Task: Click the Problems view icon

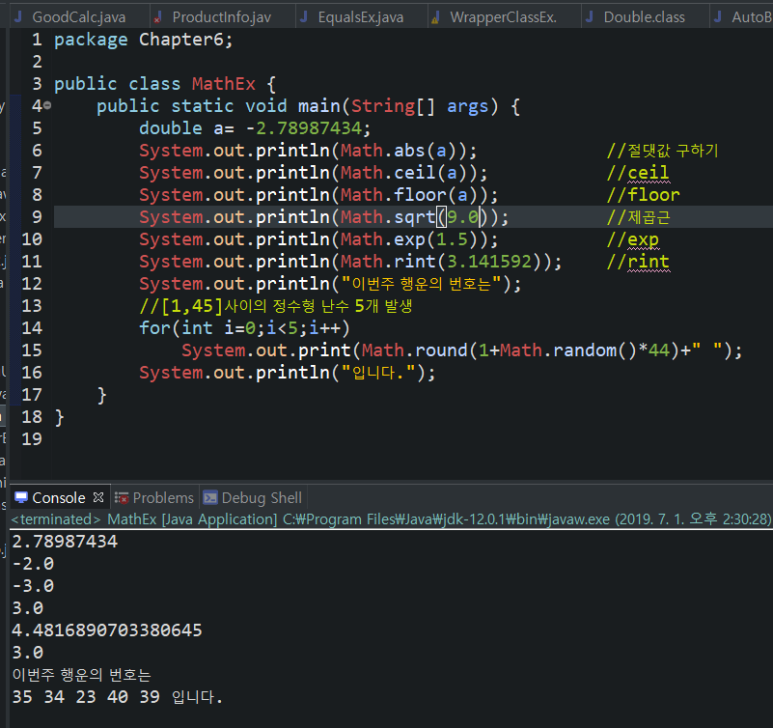Action: point(122,498)
